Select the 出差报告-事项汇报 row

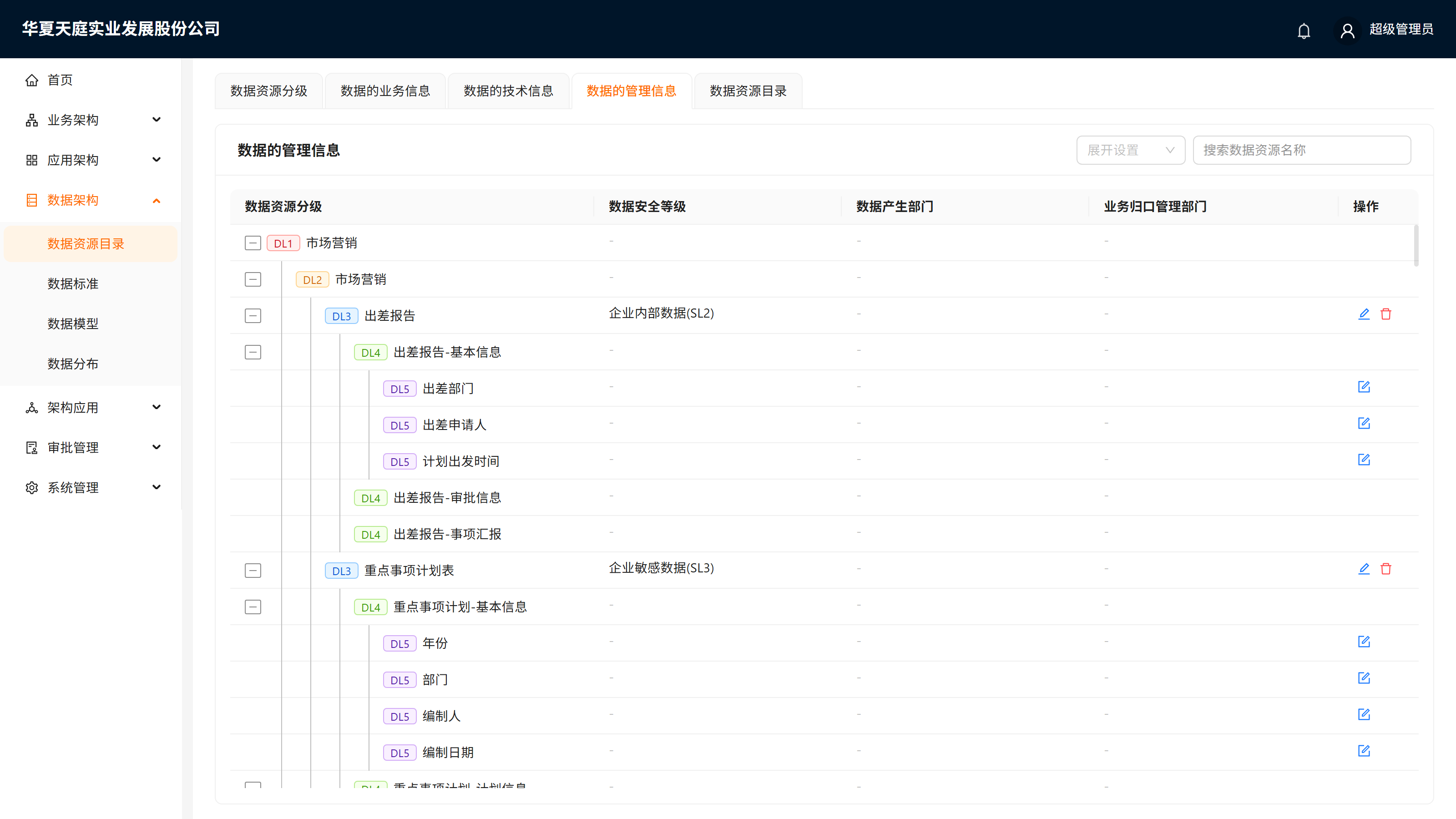pyautogui.click(x=824, y=534)
